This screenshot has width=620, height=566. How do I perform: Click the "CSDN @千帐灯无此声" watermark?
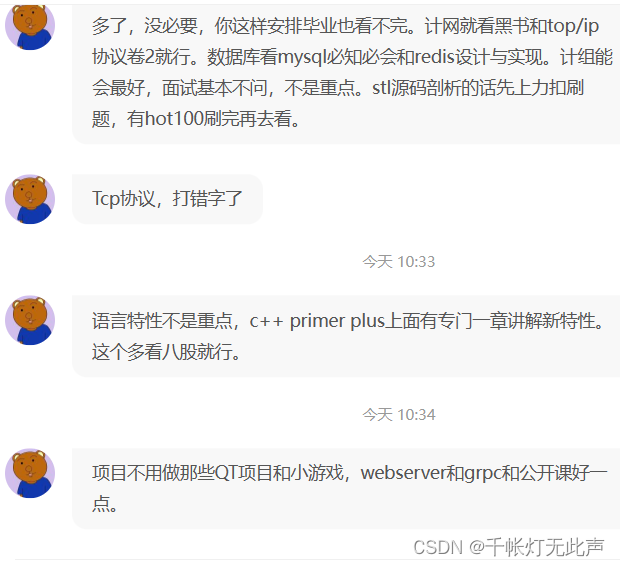[x=508, y=548]
